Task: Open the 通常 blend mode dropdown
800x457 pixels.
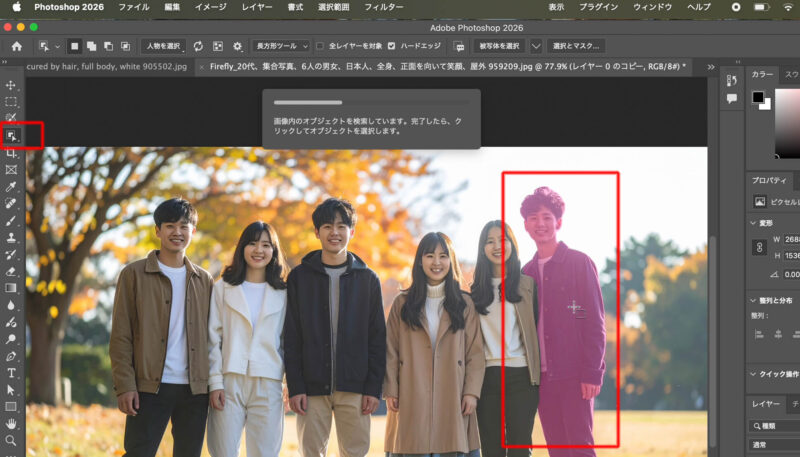Action: [x=774, y=444]
